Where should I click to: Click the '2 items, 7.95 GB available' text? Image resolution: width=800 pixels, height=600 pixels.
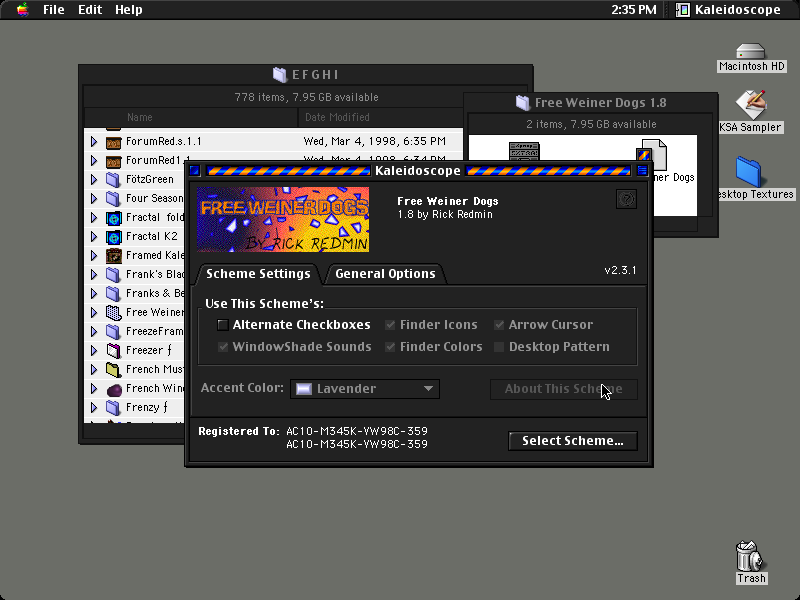tap(591, 124)
